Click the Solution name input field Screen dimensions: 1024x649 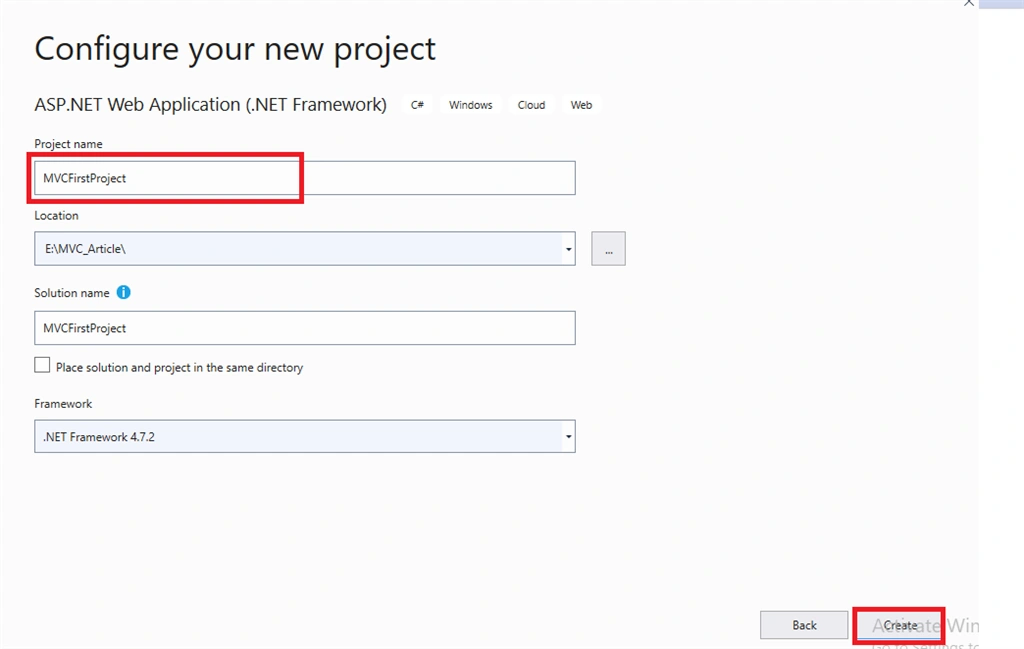(304, 328)
